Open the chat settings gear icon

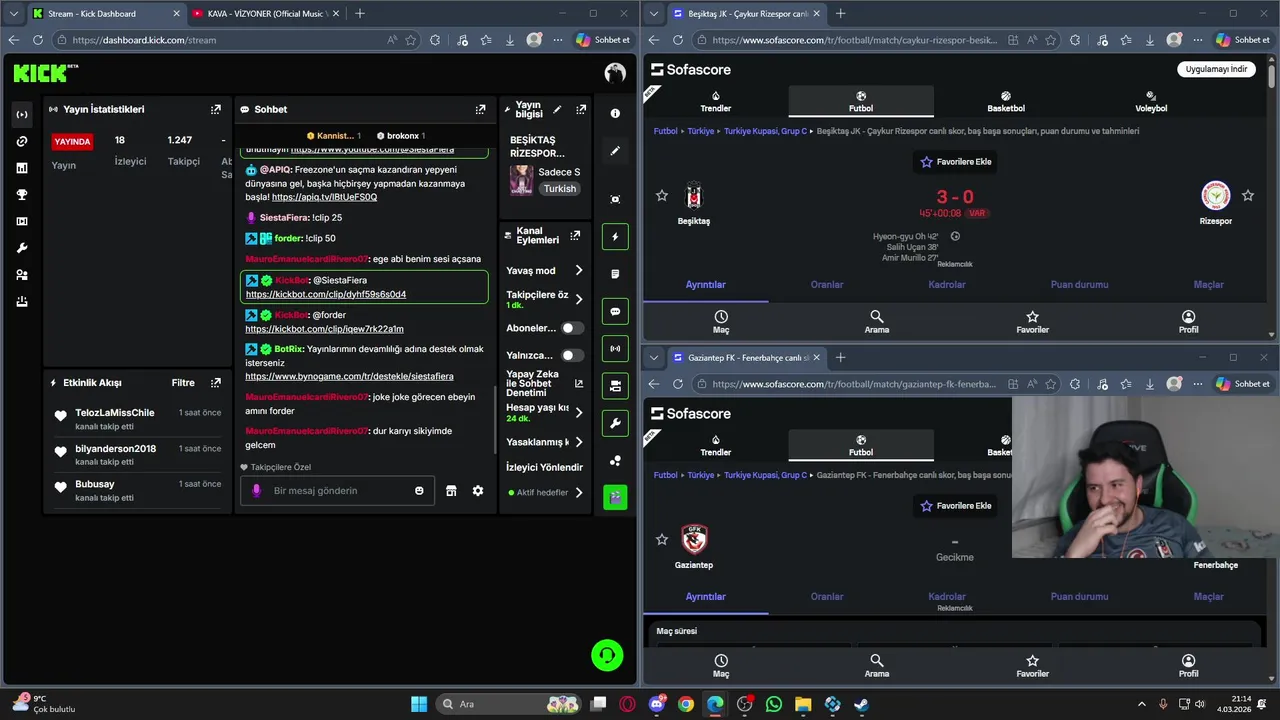pos(478,491)
